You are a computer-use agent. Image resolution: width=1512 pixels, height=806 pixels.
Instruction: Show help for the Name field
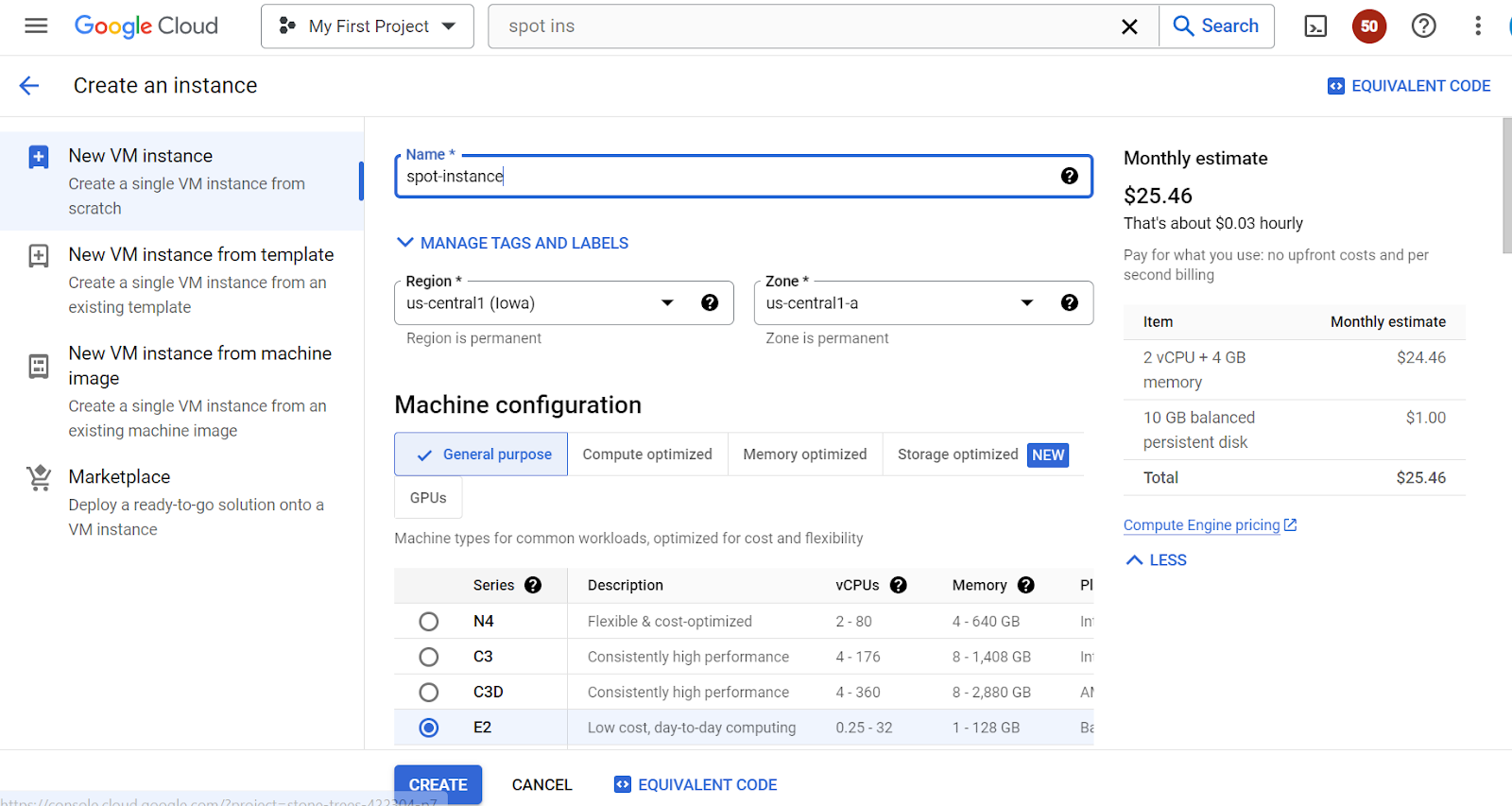click(1070, 176)
